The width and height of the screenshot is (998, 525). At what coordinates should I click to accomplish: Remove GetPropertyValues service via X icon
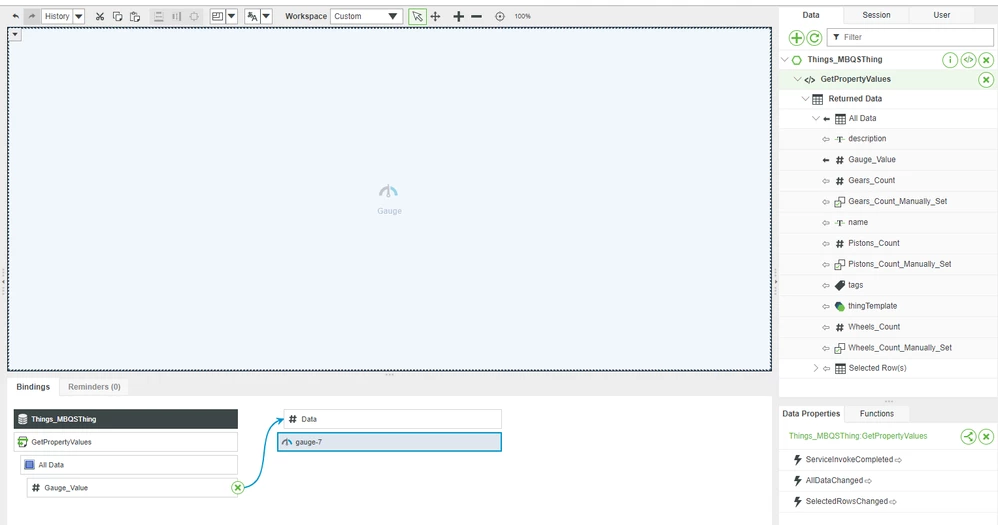tap(986, 80)
